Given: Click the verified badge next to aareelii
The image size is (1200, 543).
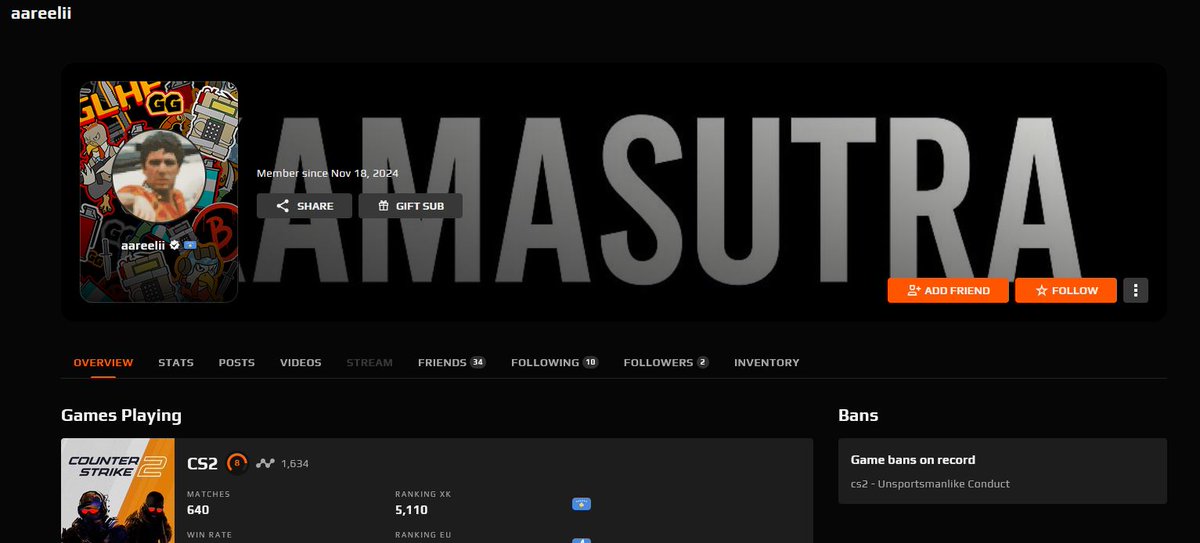Looking at the screenshot, I should (x=174, y=245).
